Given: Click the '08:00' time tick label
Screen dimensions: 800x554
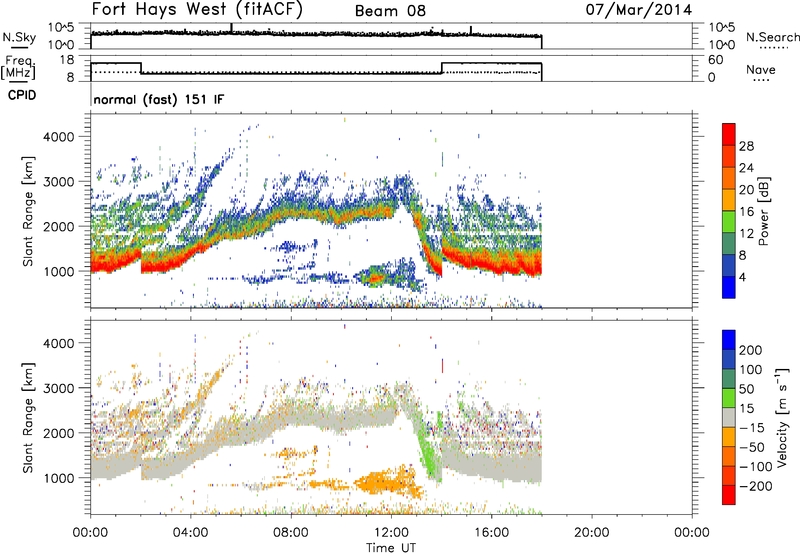Looking at the screenshot, I should tap(290, 533).
